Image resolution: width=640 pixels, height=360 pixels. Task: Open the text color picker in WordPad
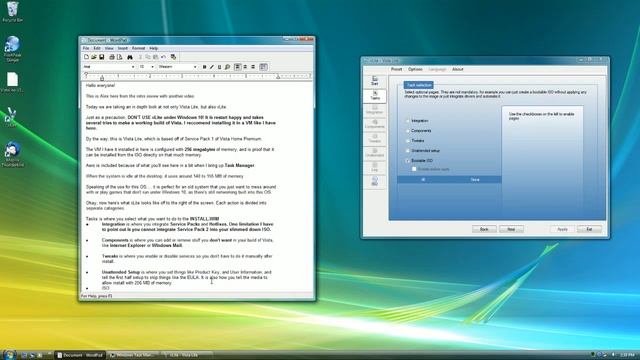coord(227,67)
